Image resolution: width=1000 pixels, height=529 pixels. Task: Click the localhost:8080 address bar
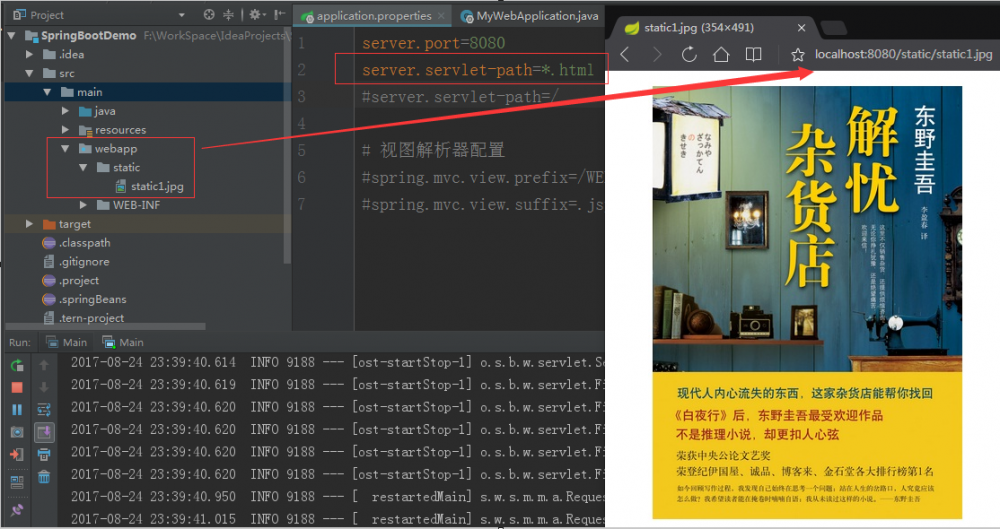click(x=903, y=55)
